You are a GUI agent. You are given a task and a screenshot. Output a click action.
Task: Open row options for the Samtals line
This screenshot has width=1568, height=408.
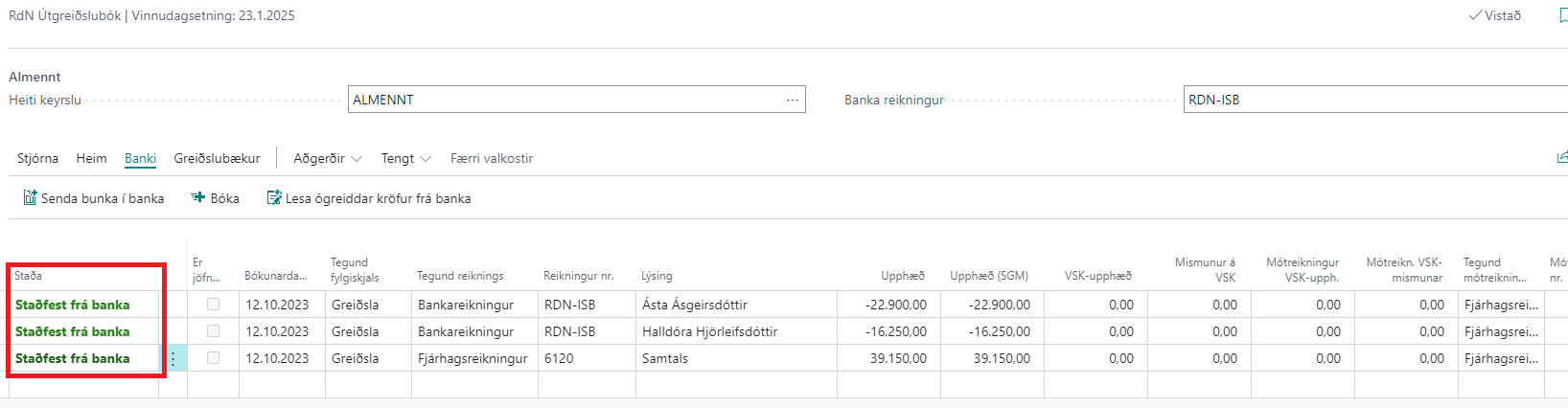(173, 358)
